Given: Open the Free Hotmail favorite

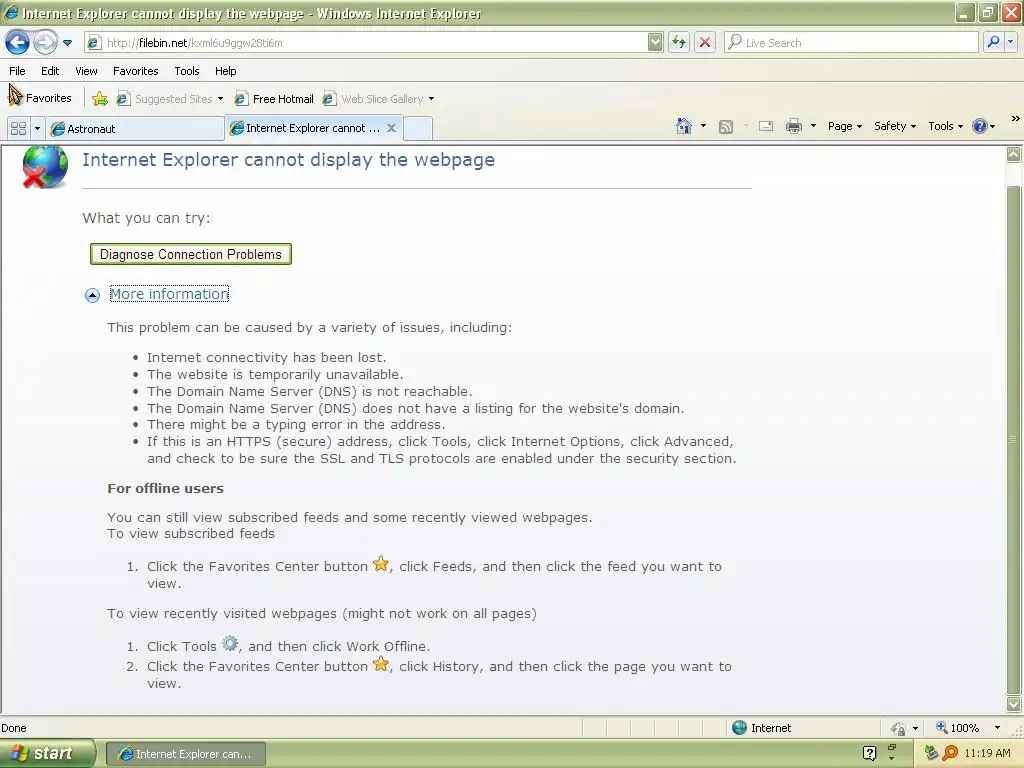Looking at the screenshot, I should tap(274, 99).
